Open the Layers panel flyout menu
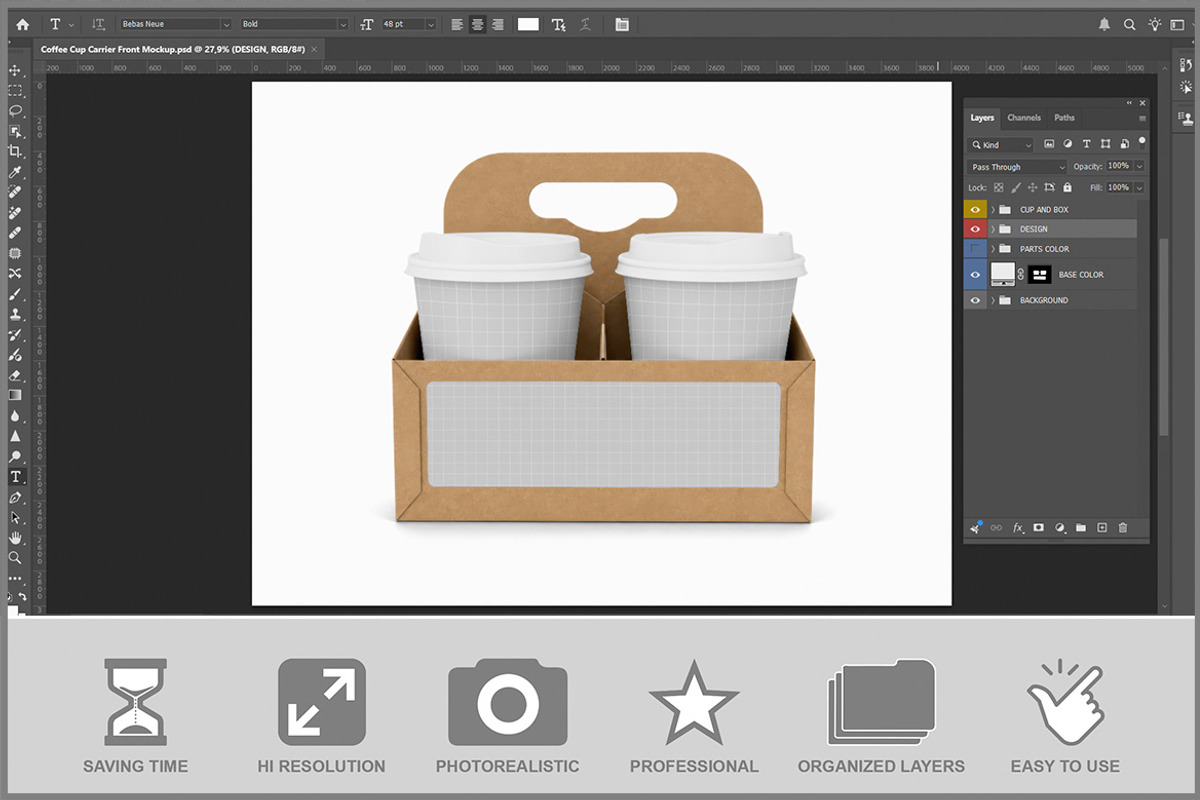The height and width of the screenshot is (800, 1200). pyautogui.click(x=1142, y=118)
